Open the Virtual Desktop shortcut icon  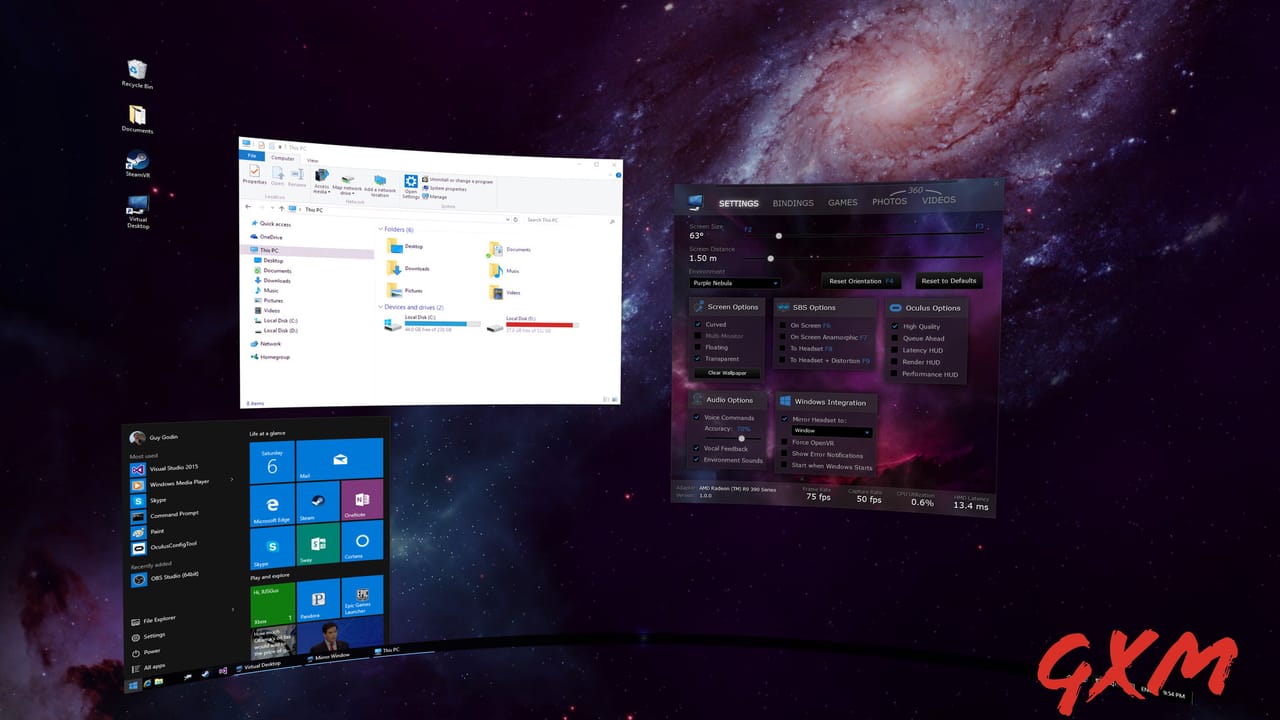pos(138,211)
